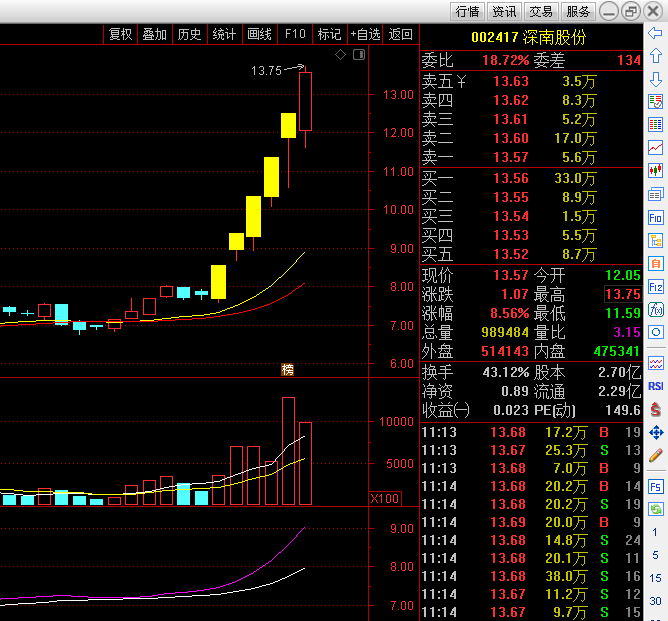This screenshot has width=668, height=621.
Task: Click the green refresh icon in sidebar
Action: pyautogui.click(x=655, y=509)
